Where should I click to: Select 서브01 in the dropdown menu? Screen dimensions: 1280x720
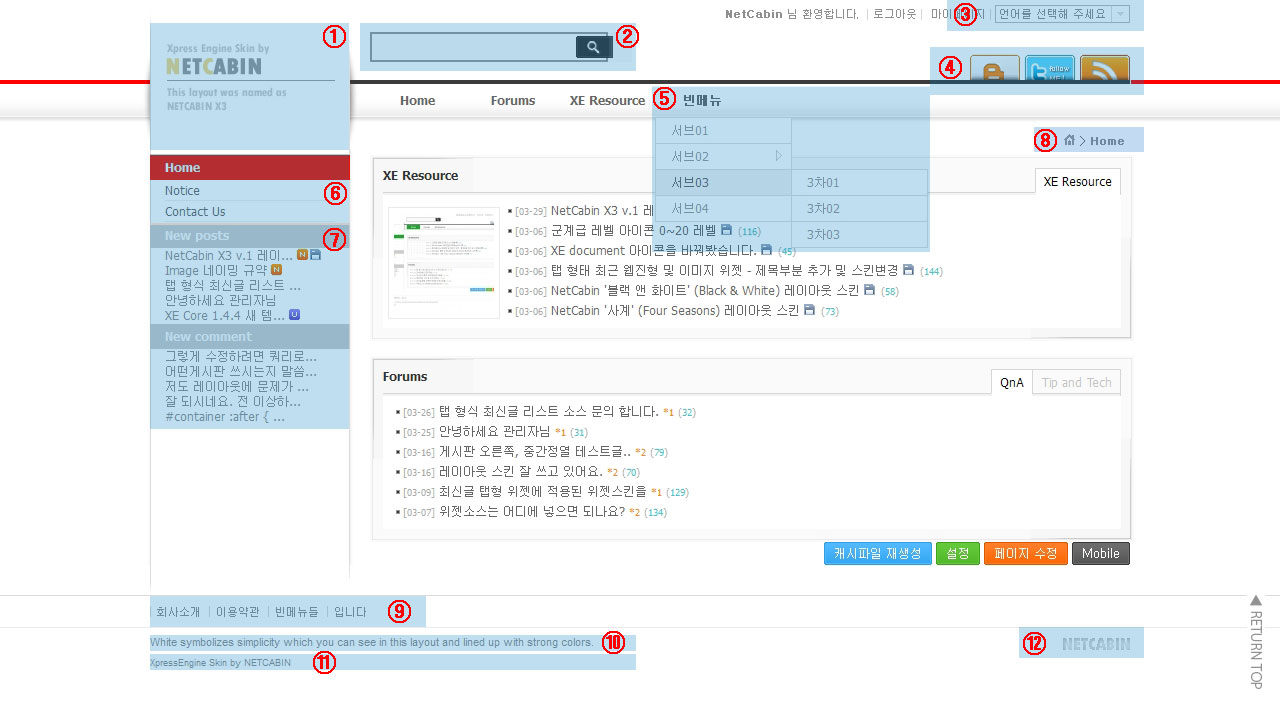pyautogui.click(x=723, y=131)
